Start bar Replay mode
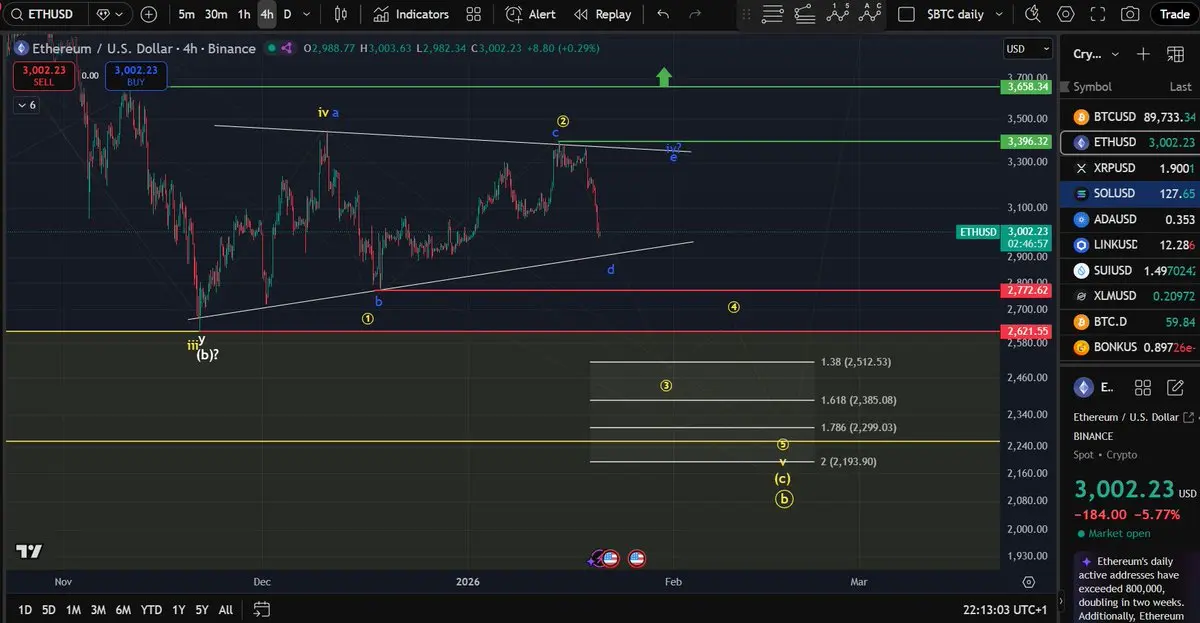The image size is (1200, 623). point(602,14)
